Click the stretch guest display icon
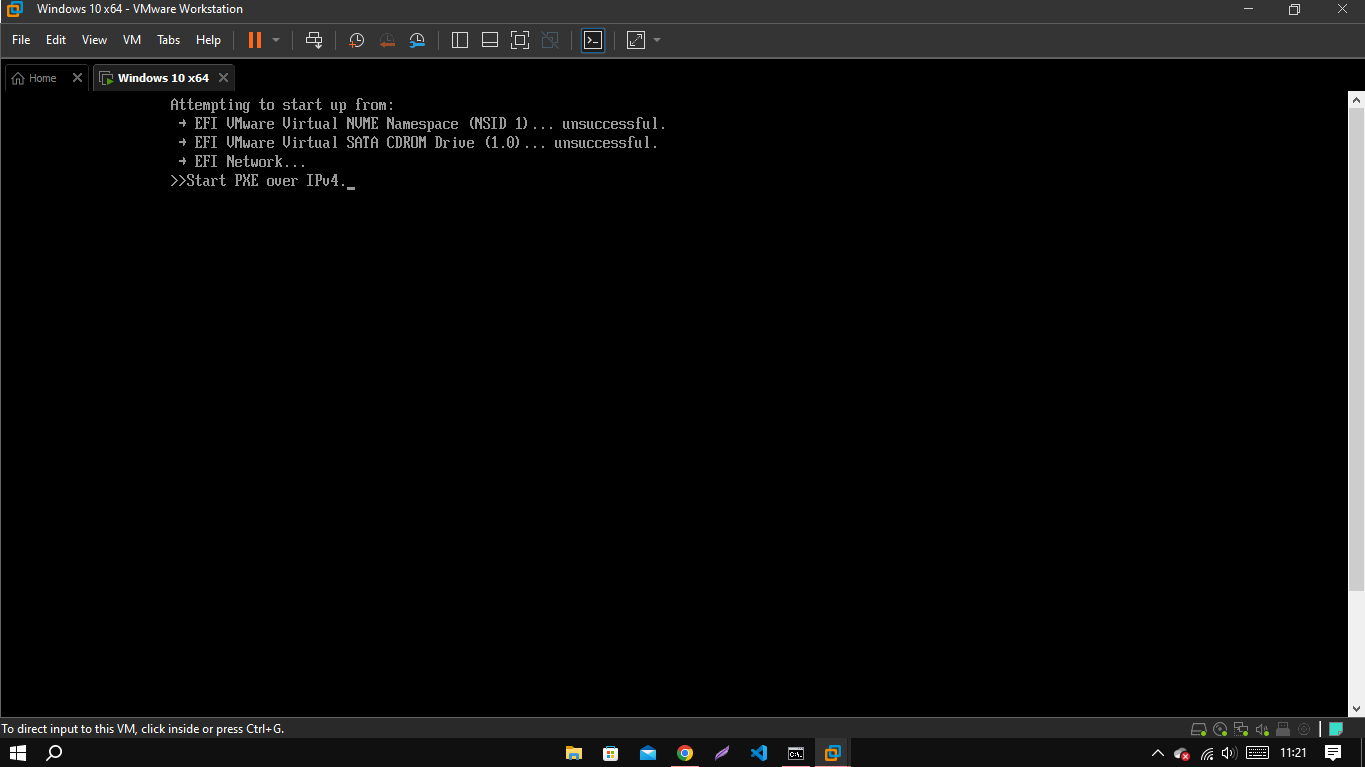Screen dimensions: 1365x767 click(x=636, y=40)
